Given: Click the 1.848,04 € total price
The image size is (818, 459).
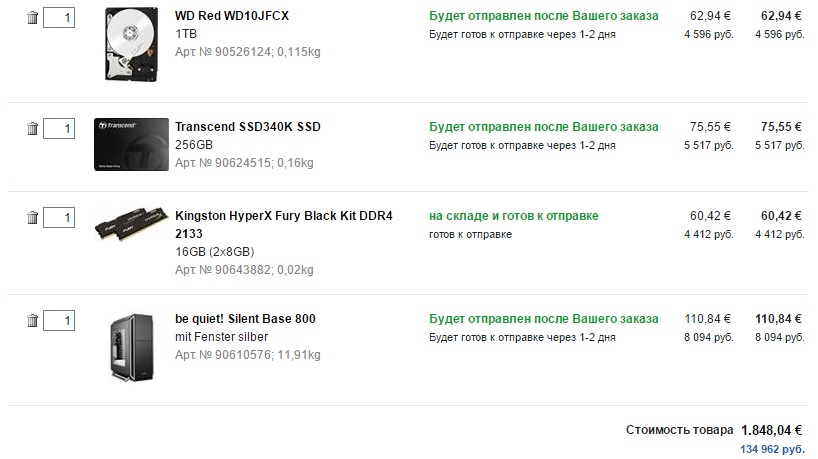Looking at the screenshot, I should coord(772,430).
